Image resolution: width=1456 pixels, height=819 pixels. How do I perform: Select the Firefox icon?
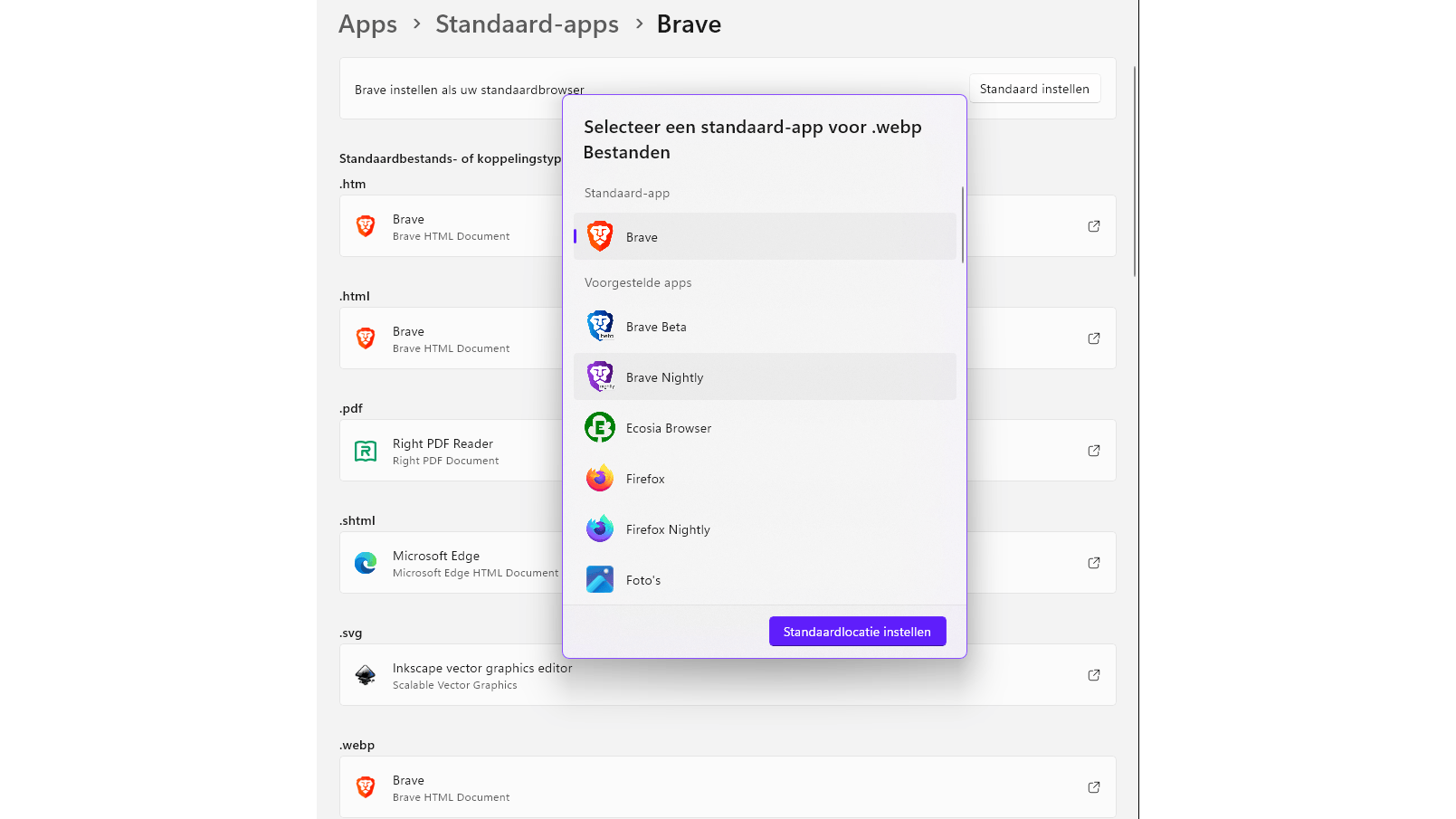[x=600, y=479]
